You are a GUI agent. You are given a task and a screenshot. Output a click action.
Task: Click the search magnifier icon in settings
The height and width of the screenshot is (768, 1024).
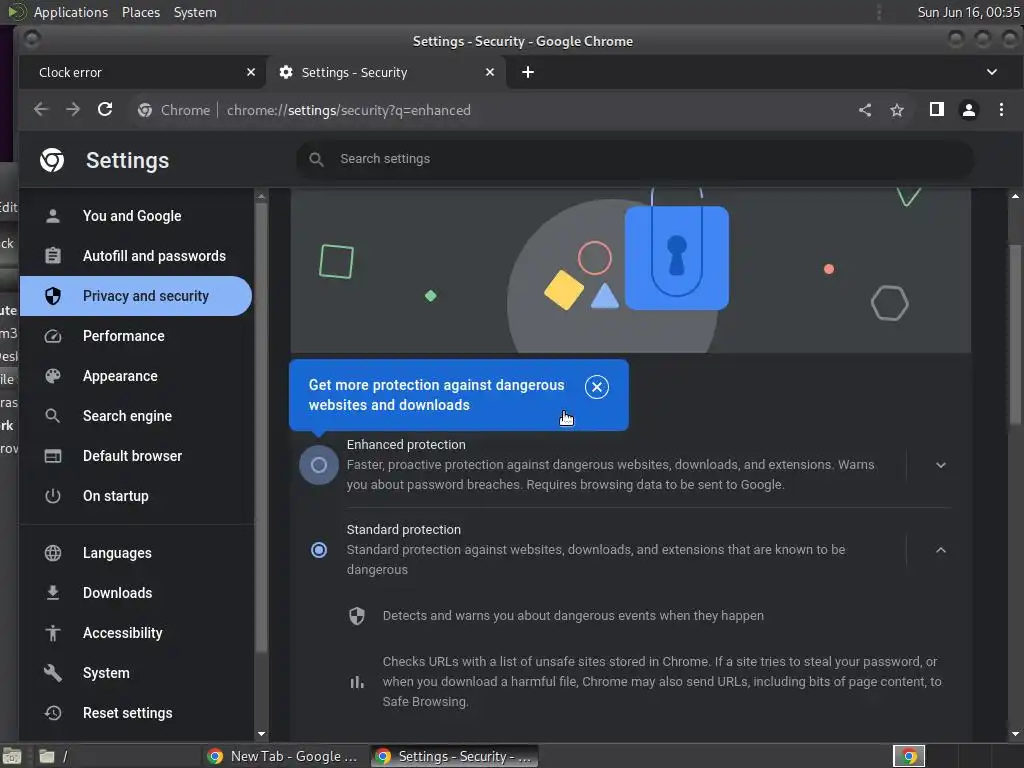pyautogui.click(x=316, y=159)
